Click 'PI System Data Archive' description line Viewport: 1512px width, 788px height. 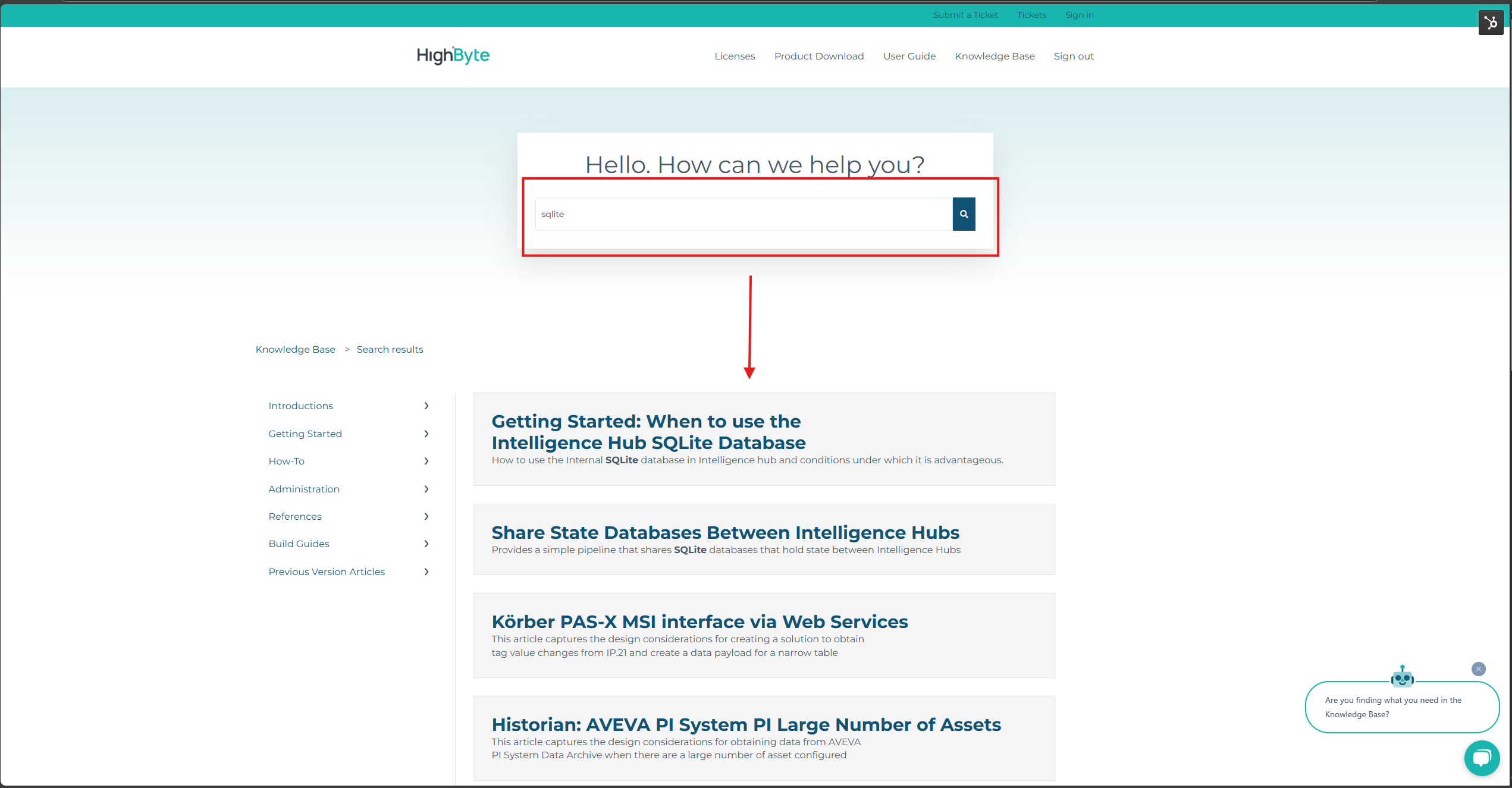669,755
